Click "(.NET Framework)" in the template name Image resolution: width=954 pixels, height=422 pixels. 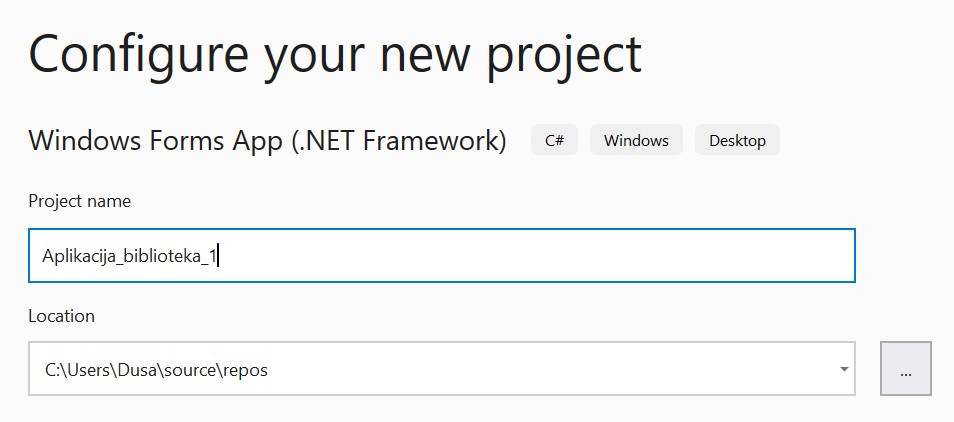click(x=398, y=141)
